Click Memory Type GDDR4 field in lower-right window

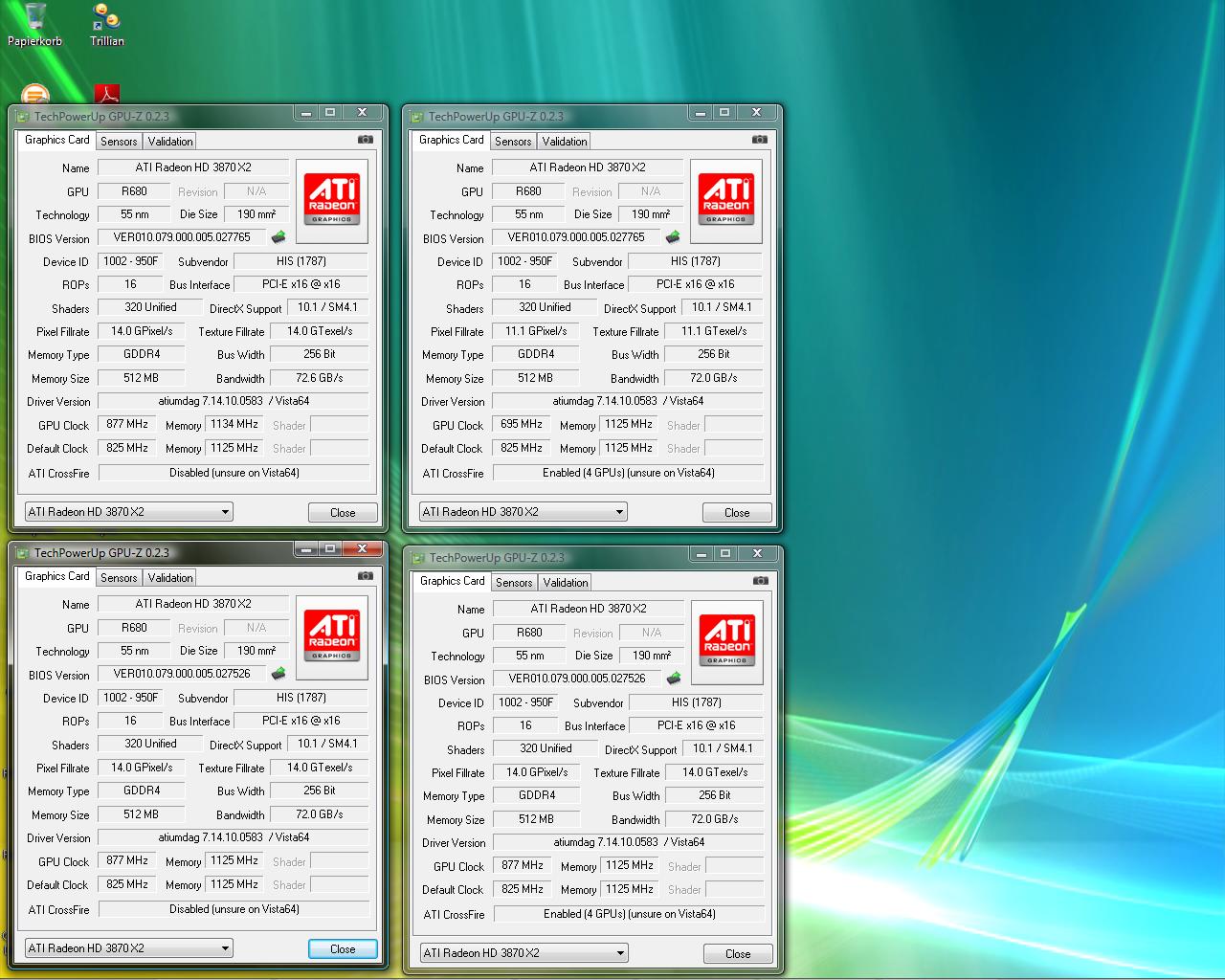click(537, 795)
